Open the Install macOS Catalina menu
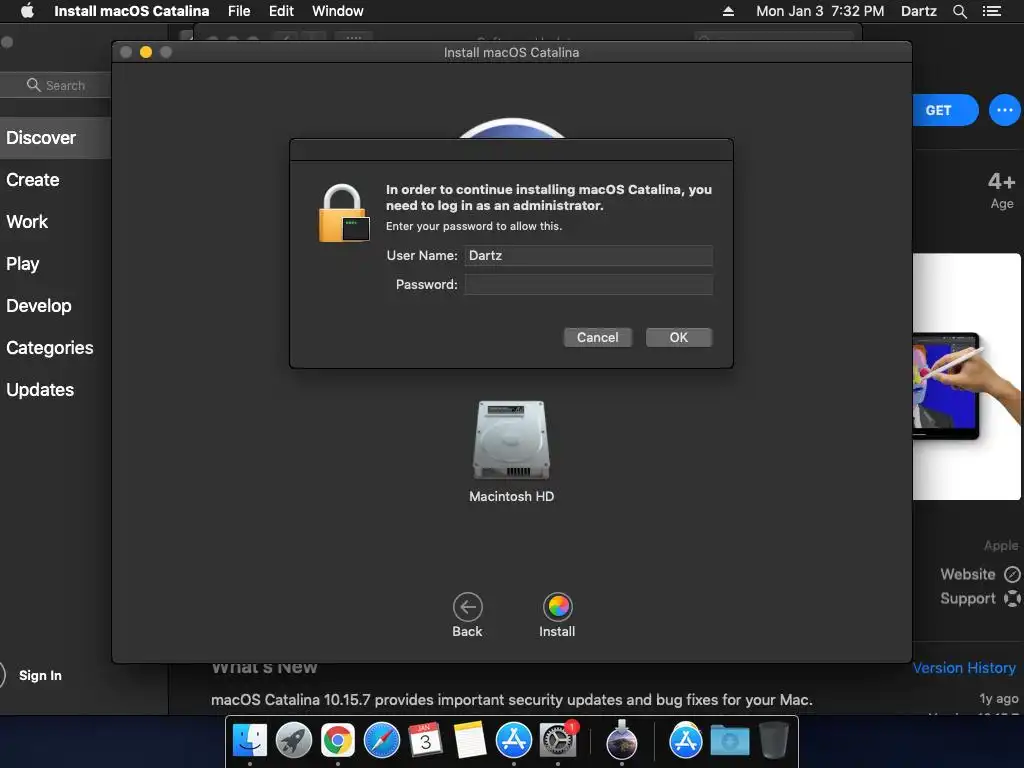The image size is (1024, 768). (131, 11)
